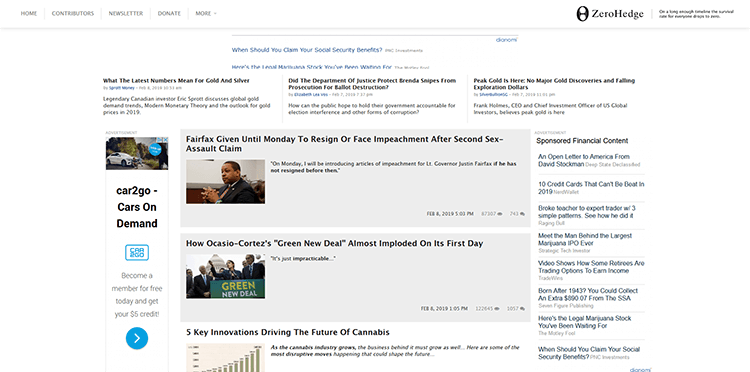
Task: Open 'Meet the Man Behind the Largest Marijuana IPO Ever'
Action: point(585,240)
